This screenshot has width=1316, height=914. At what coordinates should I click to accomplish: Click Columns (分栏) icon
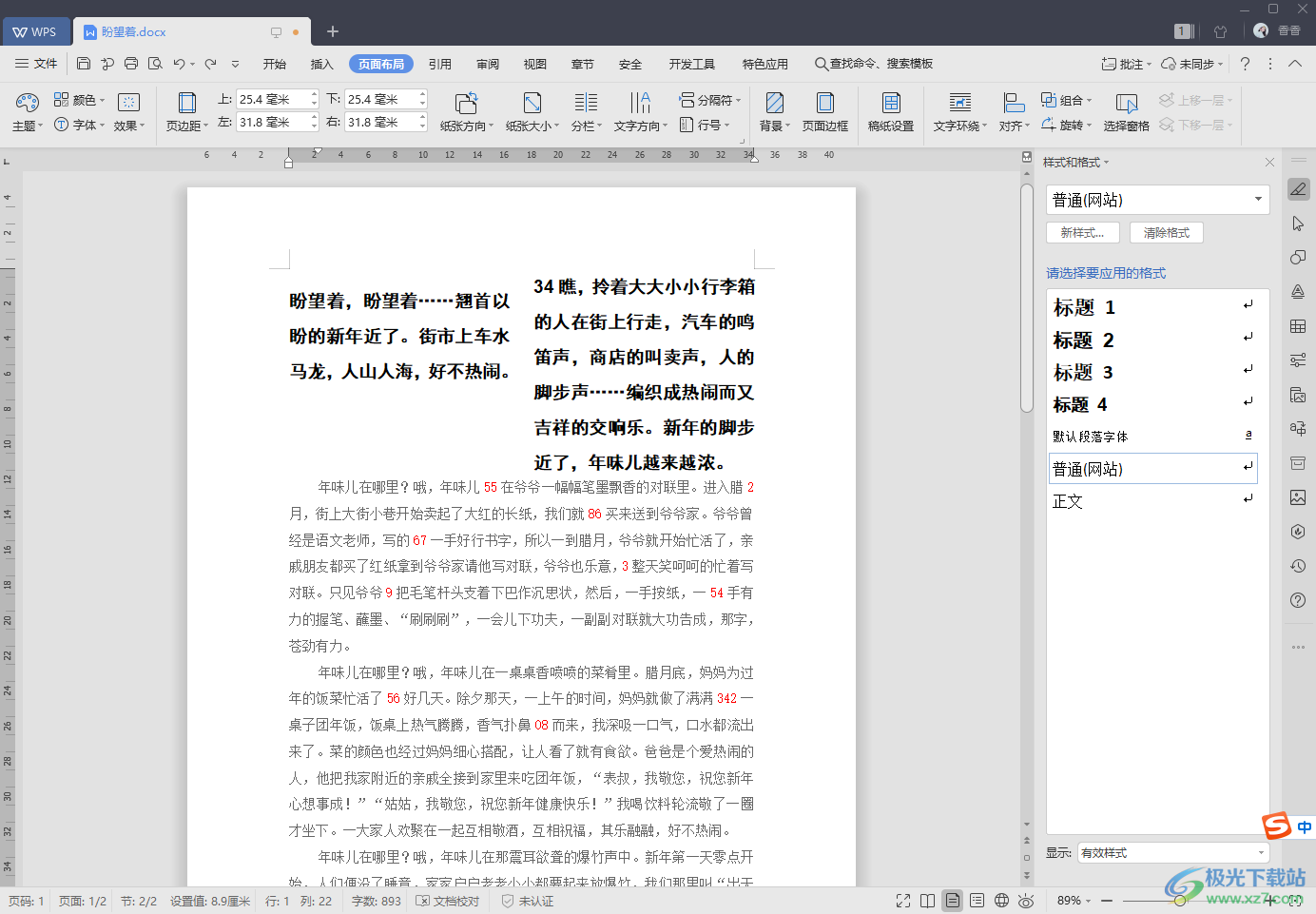(586, 103)
